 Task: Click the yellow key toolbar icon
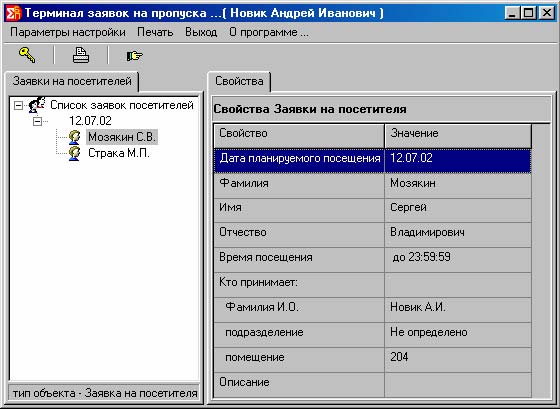coord(27,55)
